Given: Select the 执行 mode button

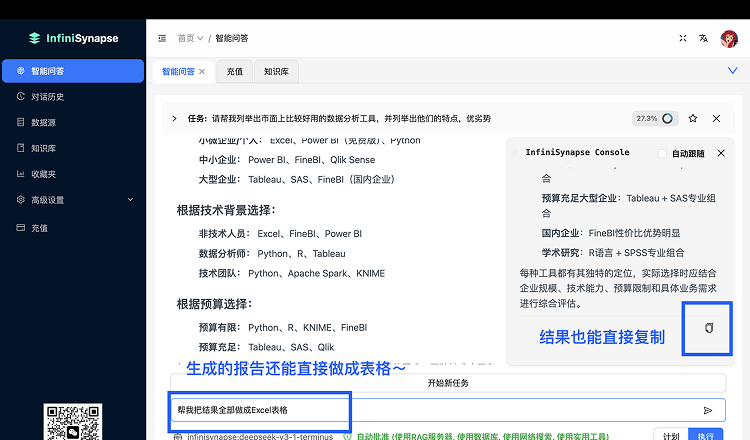Looking at the screenshot, I should [x=706, y=435].
